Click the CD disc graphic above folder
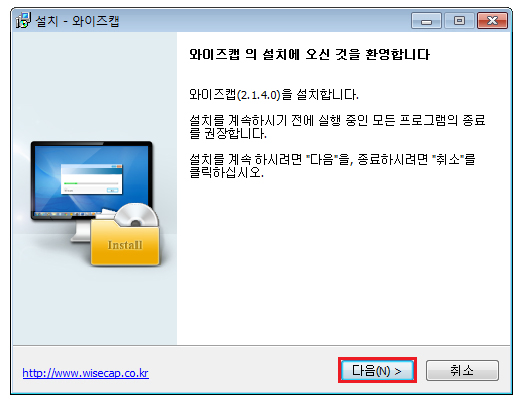This screenshot has height=402, width=524. tap(137, 215)
